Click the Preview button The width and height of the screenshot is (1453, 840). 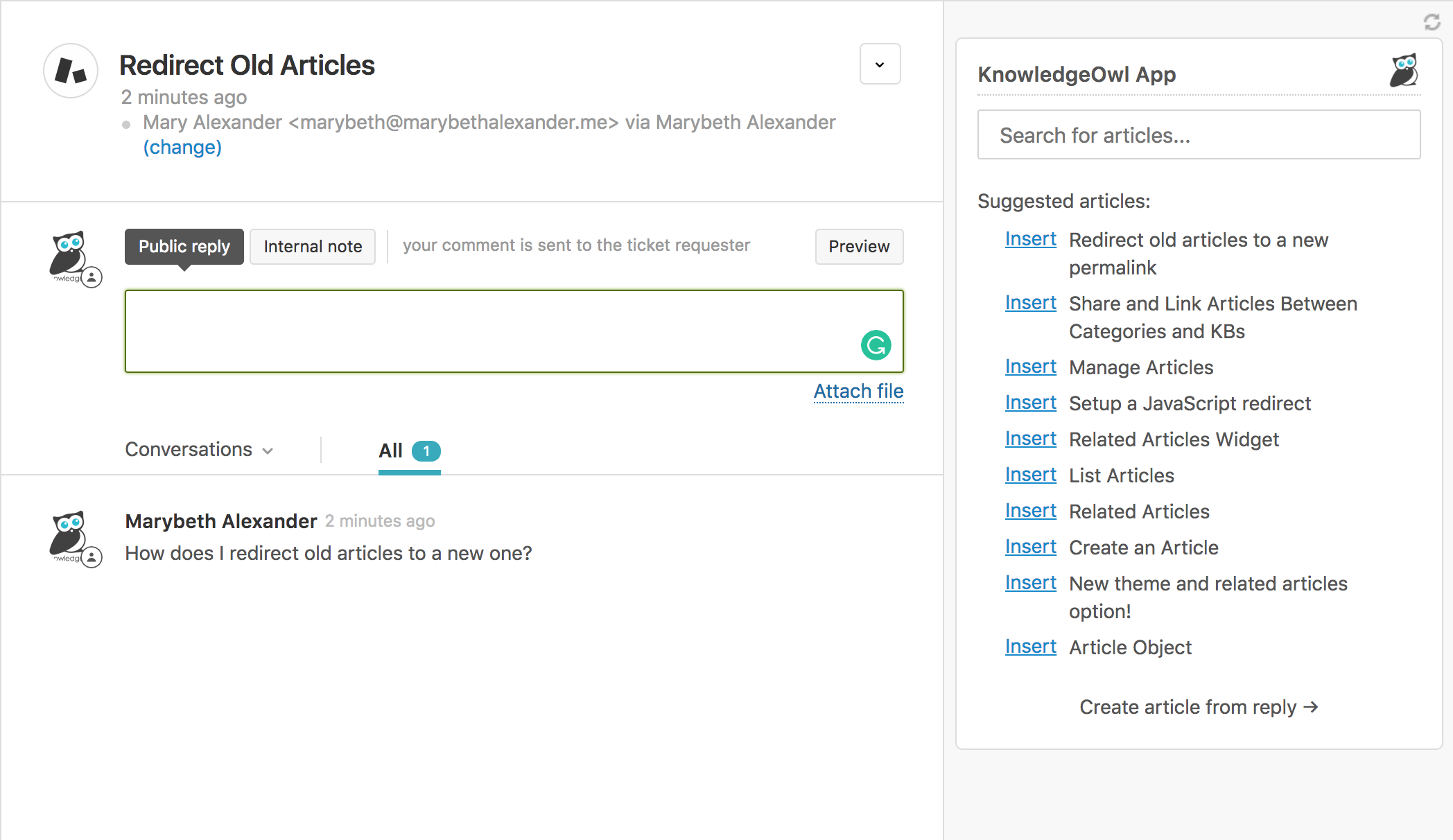[x=859, y=247]
